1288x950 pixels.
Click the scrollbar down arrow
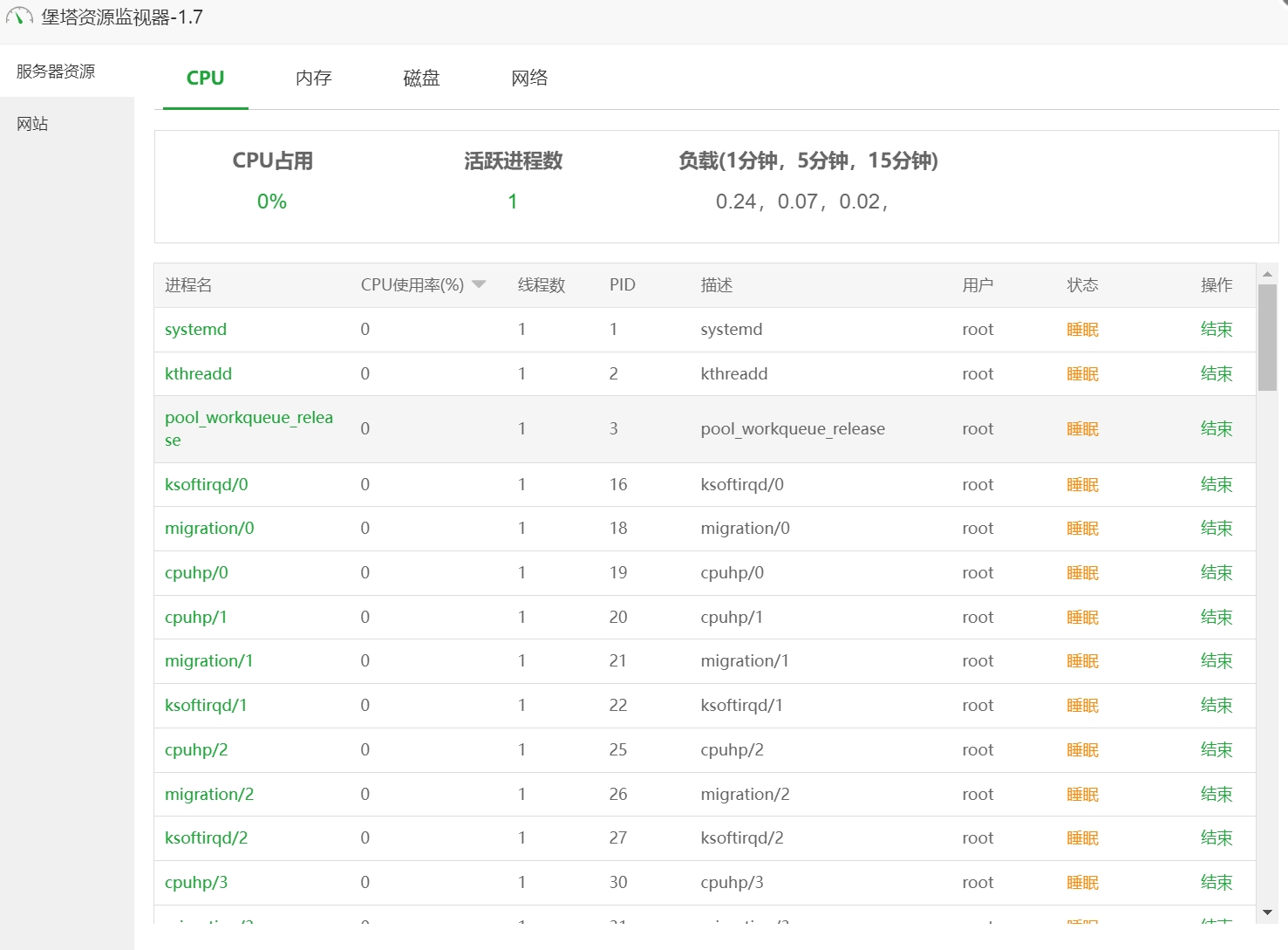1267,912
